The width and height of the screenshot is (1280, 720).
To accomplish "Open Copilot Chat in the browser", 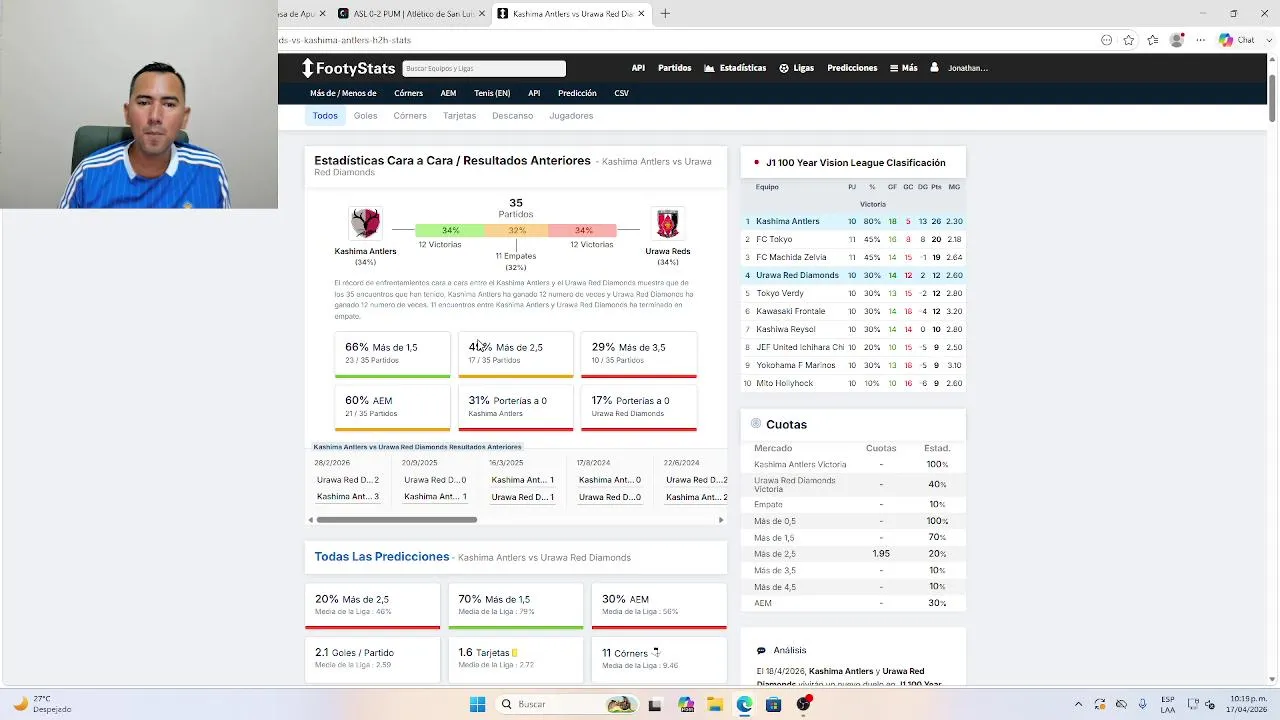I will tap(1236, 40).
